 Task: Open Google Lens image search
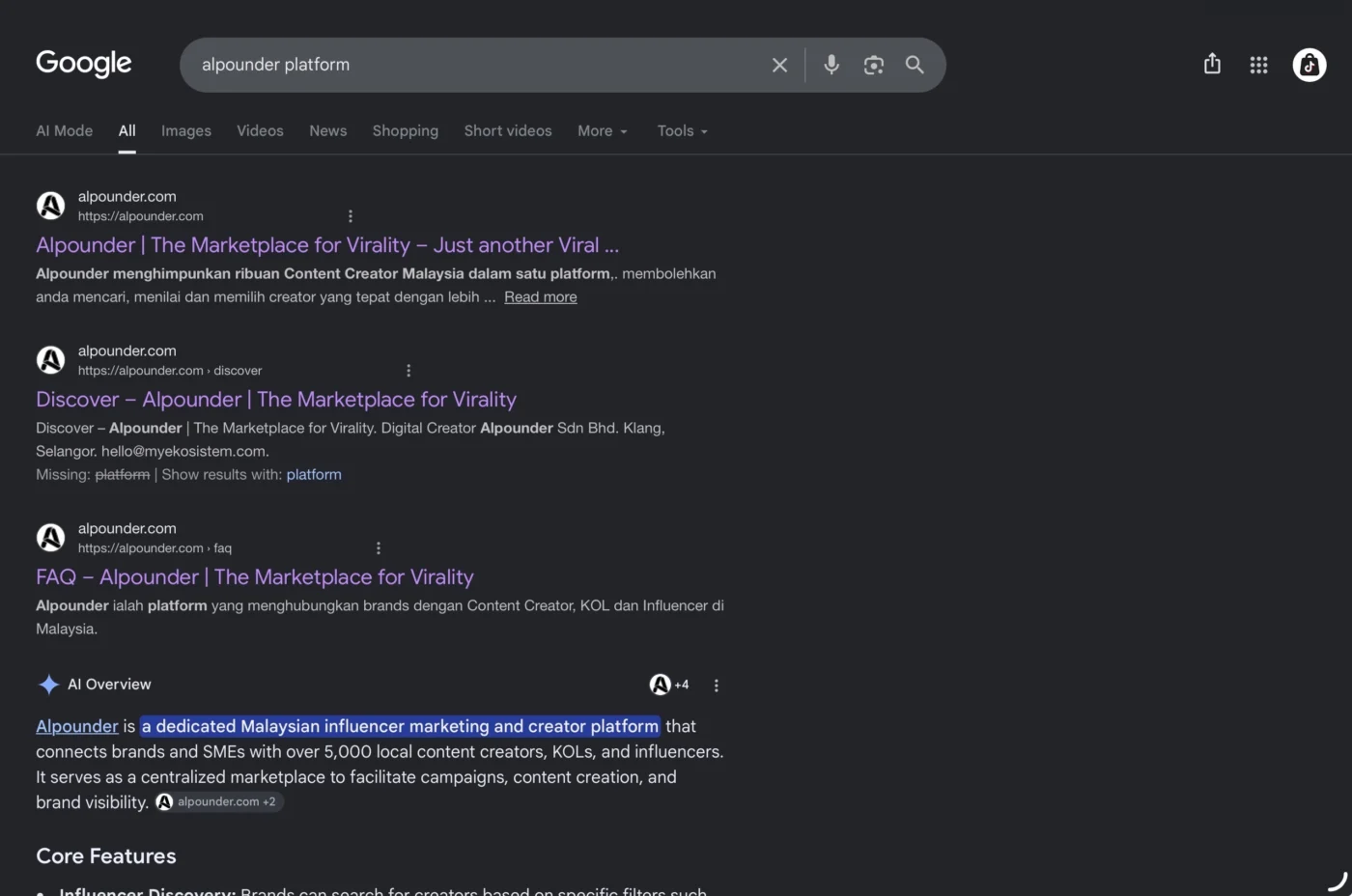click(x=874, y=65)
